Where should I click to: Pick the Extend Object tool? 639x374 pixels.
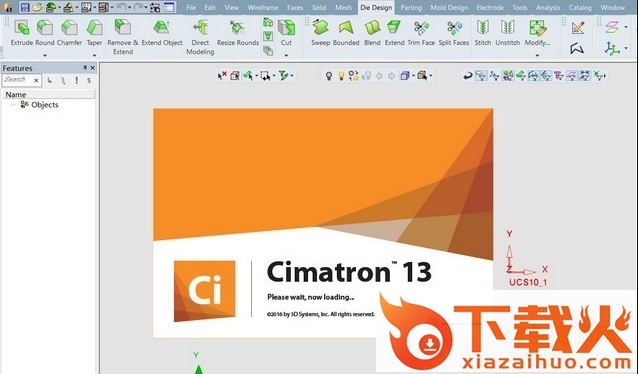162,33
